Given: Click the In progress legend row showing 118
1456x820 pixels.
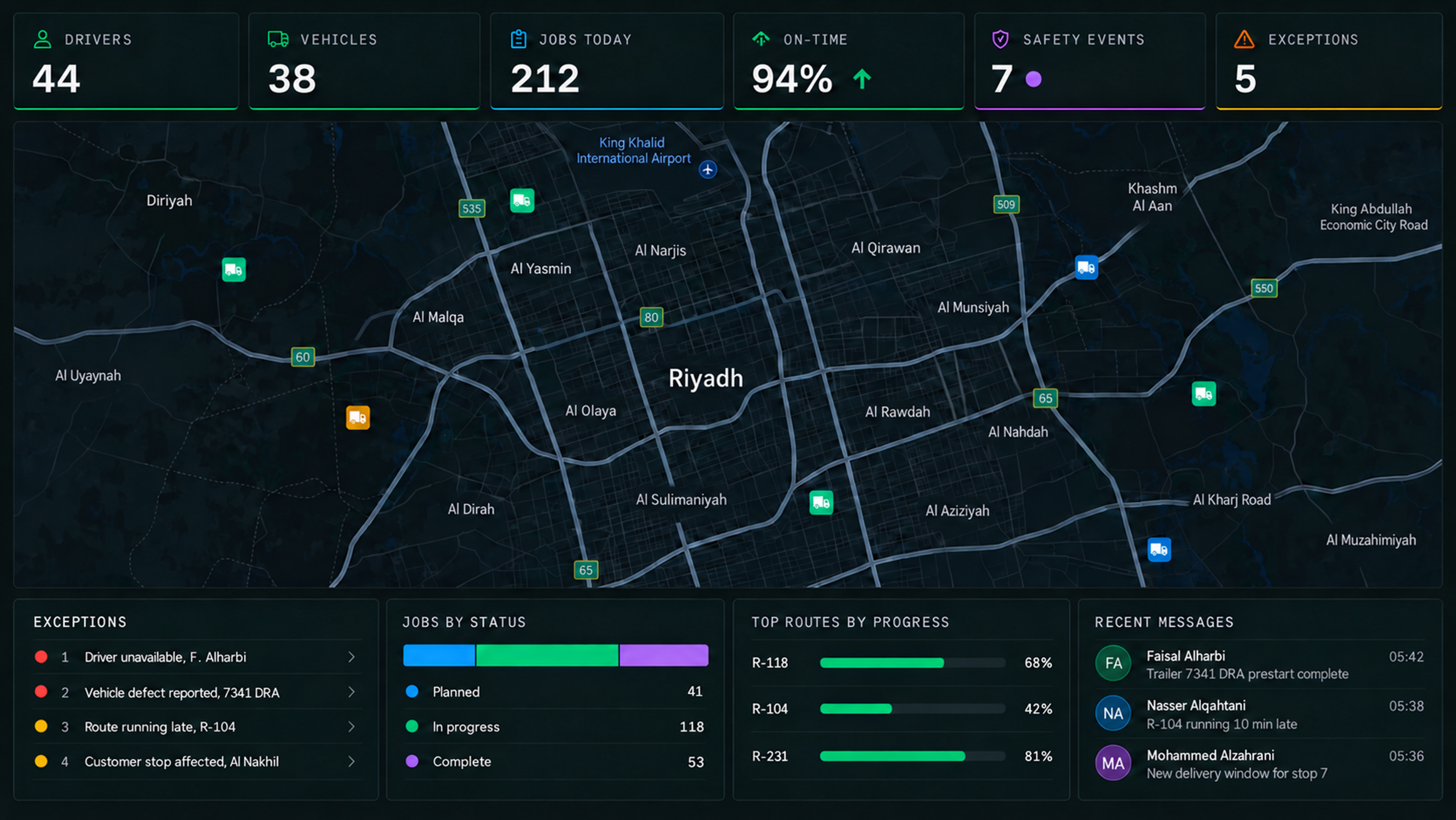Looking at the screenshot, I should coord(555,727).
